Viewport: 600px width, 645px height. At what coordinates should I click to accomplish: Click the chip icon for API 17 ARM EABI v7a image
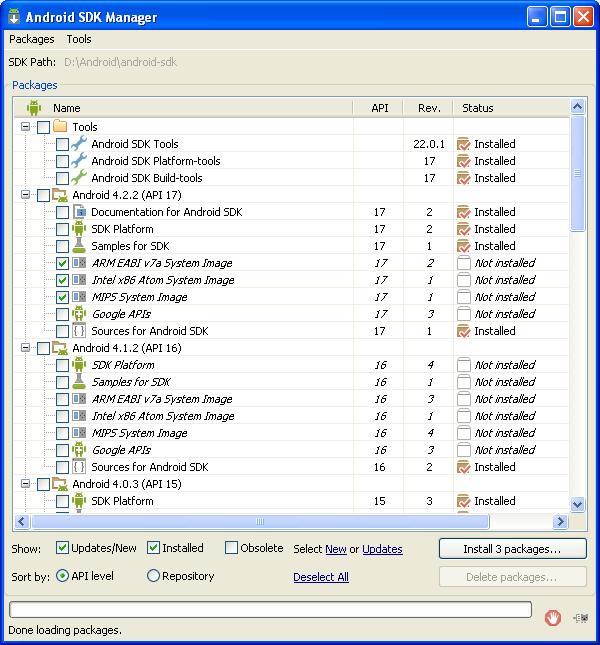79,262
